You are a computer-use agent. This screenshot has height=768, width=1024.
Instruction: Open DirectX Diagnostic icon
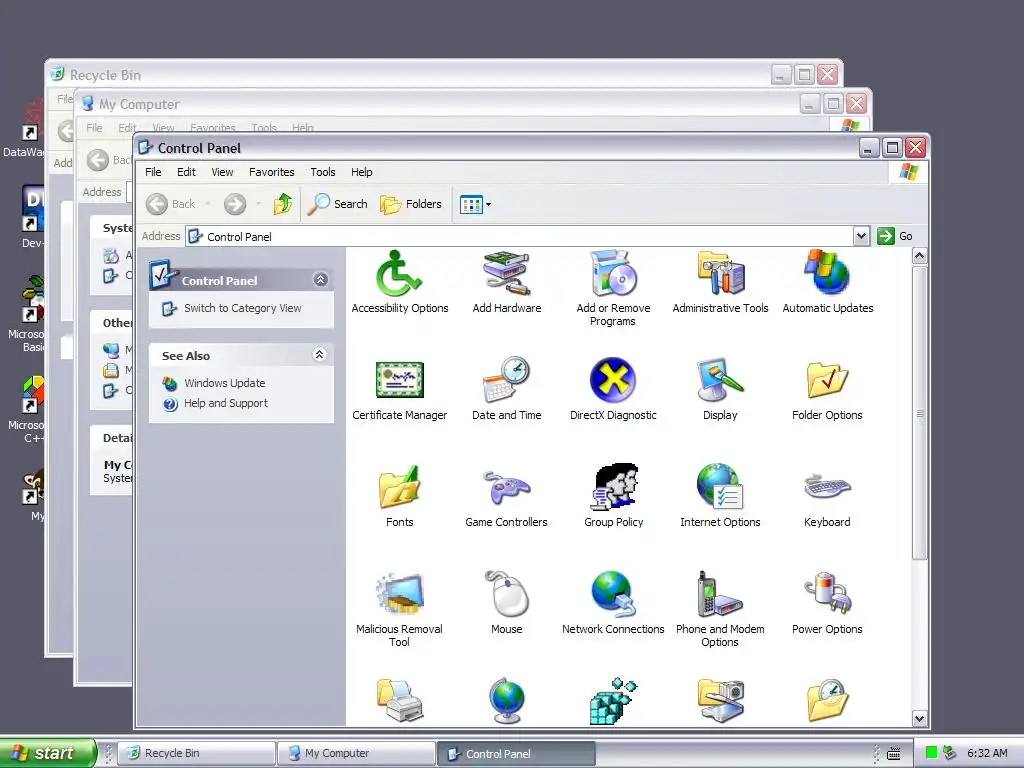pos(613,389)
